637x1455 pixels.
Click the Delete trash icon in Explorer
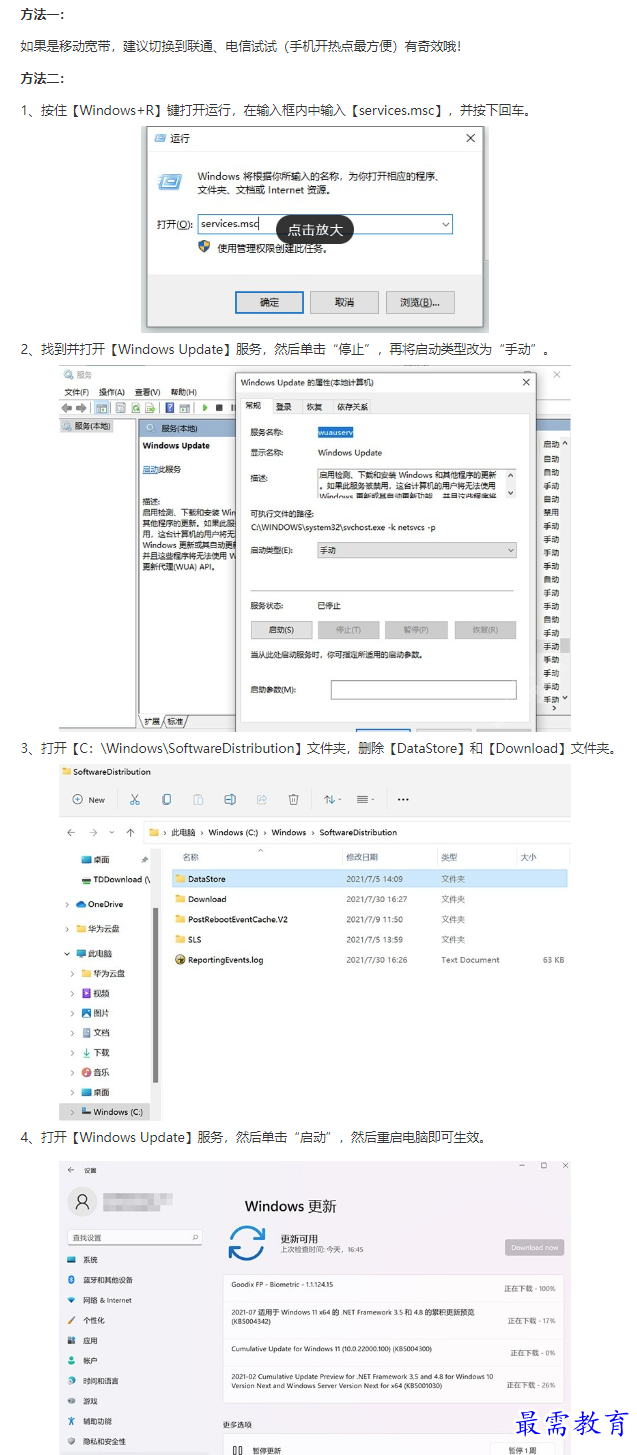(294, 800)
